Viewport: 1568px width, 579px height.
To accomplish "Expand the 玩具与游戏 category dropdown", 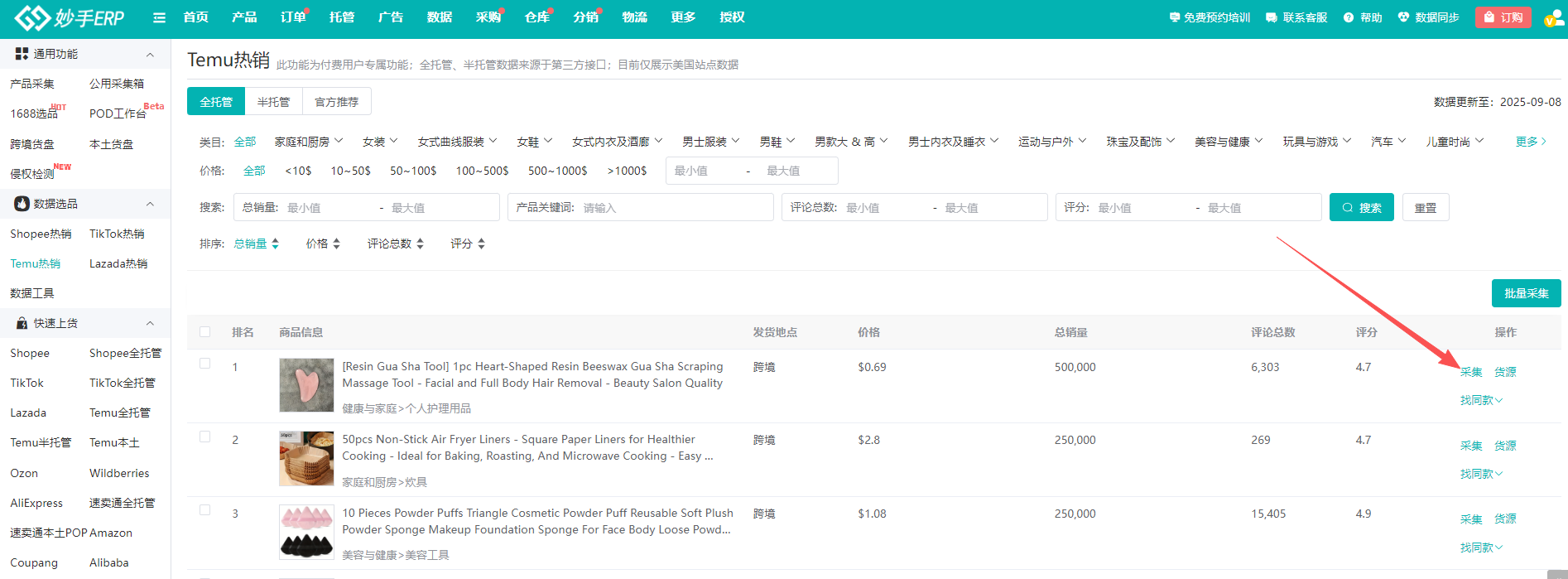I will coord(1317,142).
